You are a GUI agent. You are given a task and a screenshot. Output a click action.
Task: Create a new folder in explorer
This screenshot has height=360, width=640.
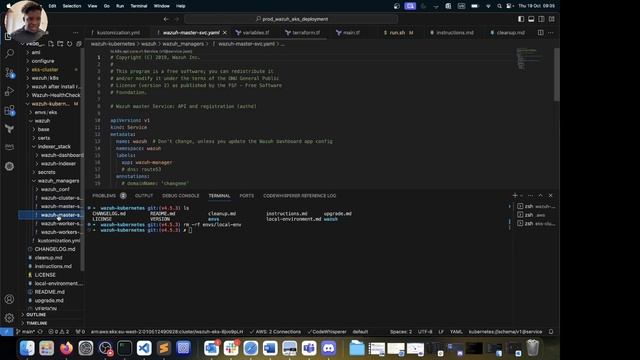click(60, 44)
